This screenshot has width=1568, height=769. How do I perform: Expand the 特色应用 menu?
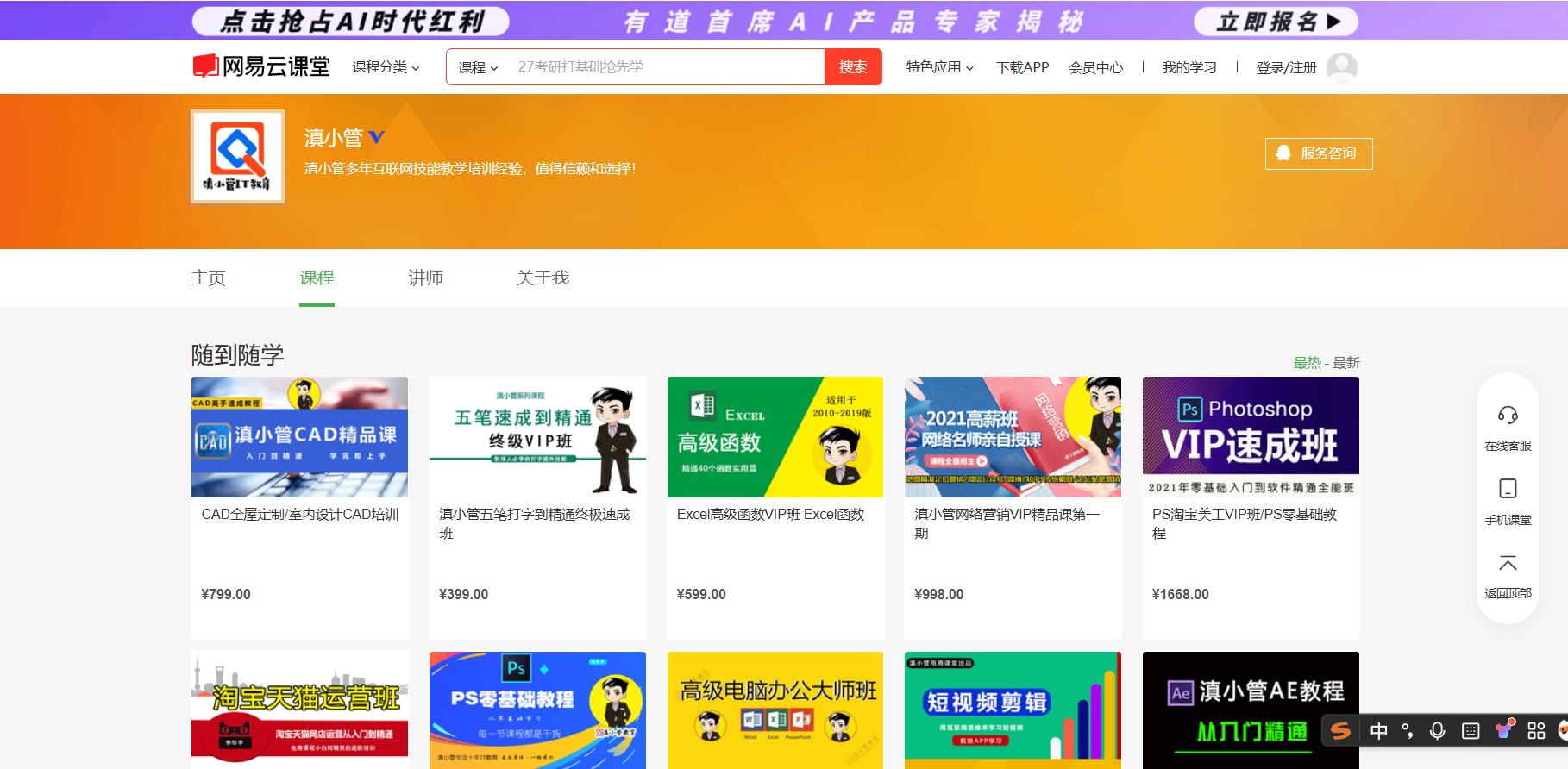pos(939,67)
